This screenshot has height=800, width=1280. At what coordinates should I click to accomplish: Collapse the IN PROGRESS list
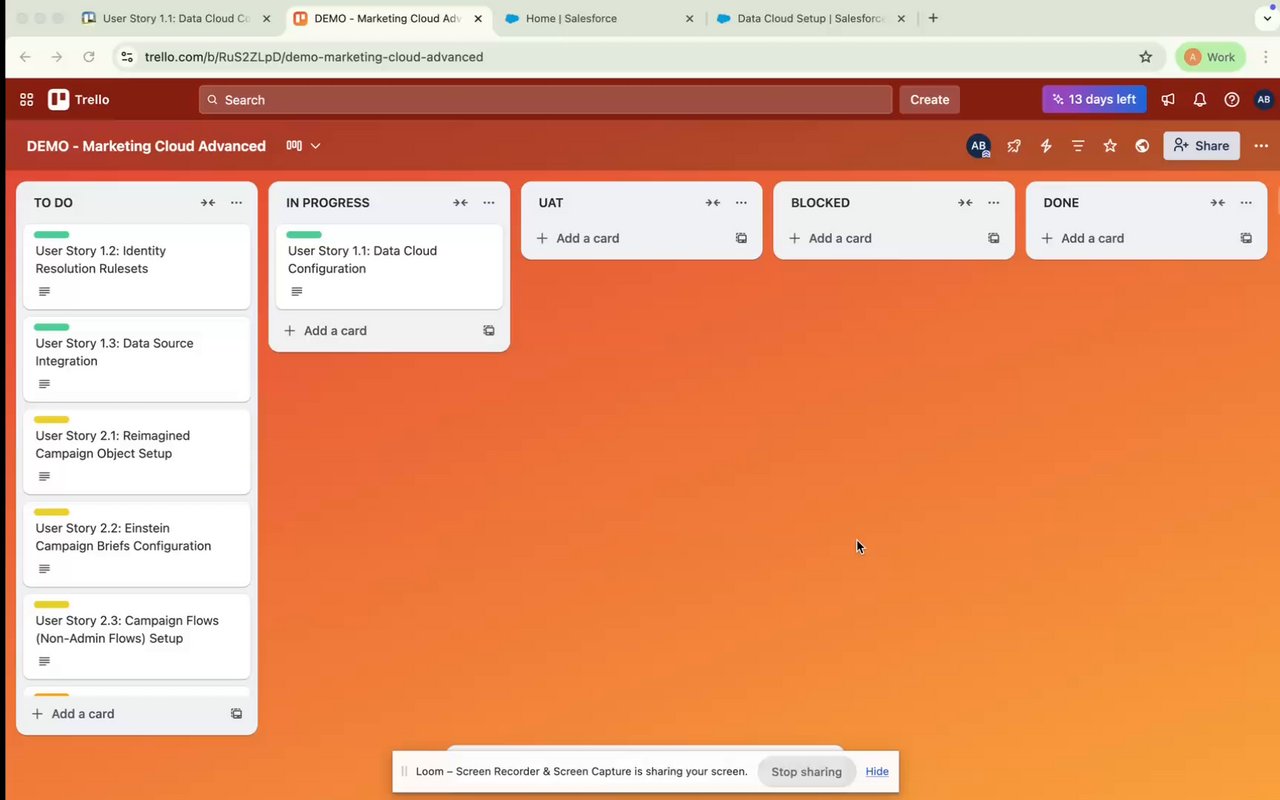coord(460,203)
